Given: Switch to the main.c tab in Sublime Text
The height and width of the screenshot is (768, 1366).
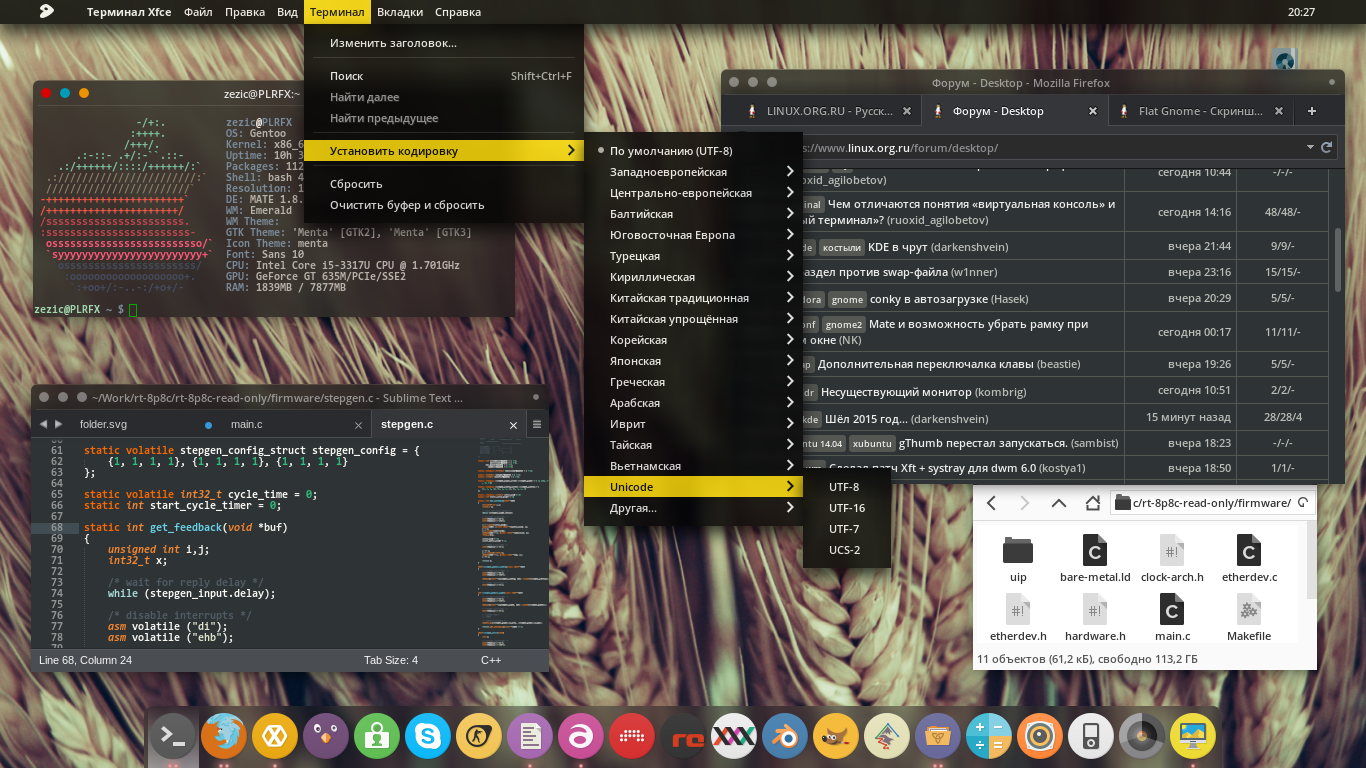Looking at the screenshot, I should tap(247, 425).
